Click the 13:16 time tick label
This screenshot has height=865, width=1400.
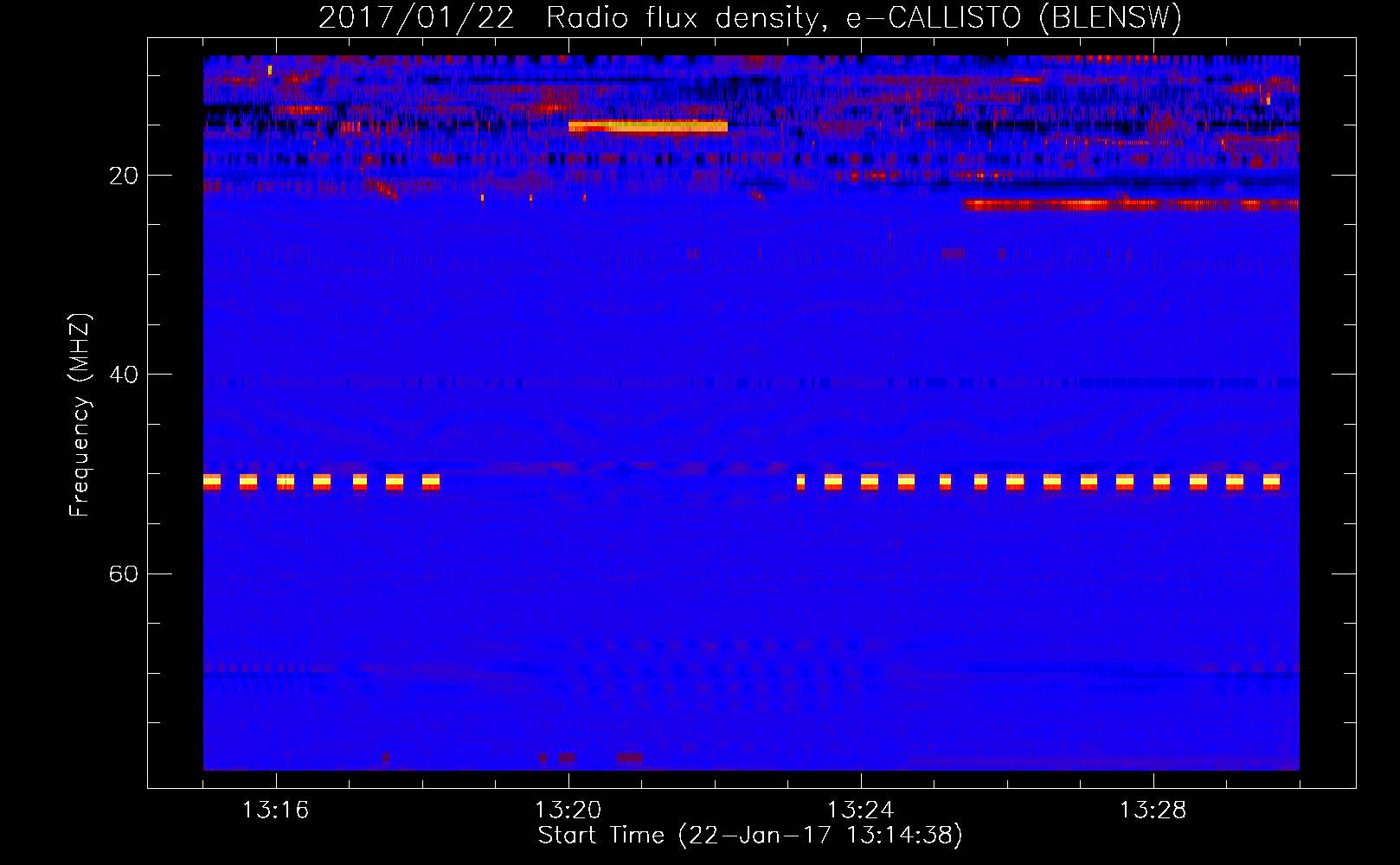click(x=275, y=811)
